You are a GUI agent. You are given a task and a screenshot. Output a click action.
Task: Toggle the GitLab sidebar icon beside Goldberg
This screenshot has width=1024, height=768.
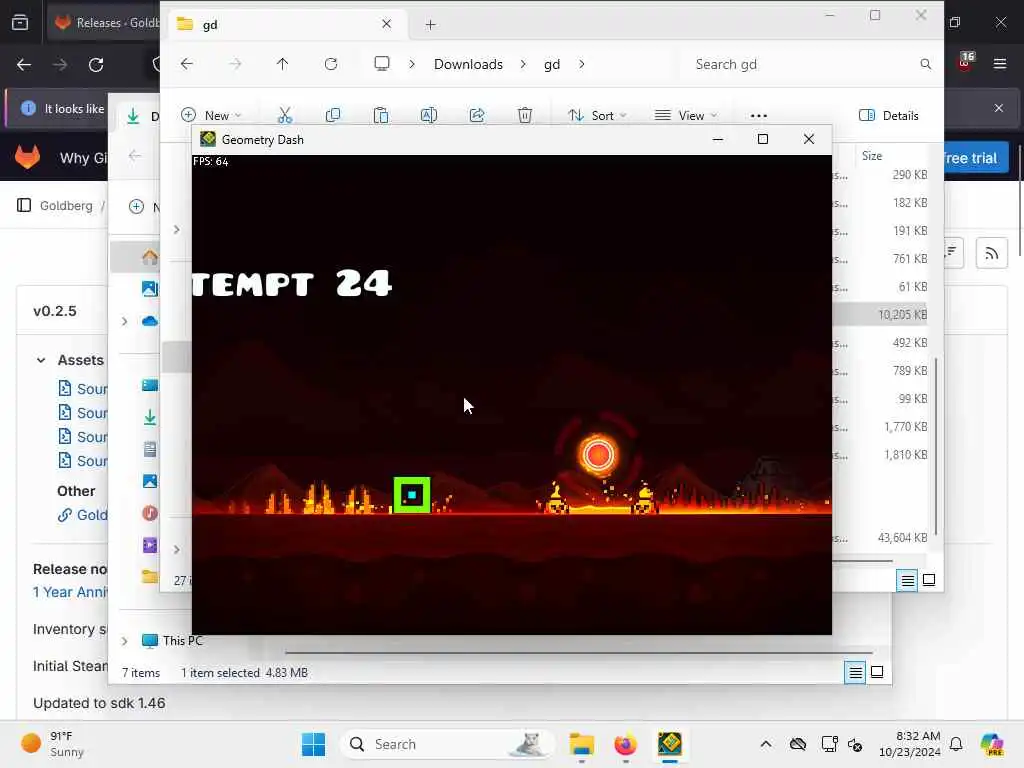[24, 205]
